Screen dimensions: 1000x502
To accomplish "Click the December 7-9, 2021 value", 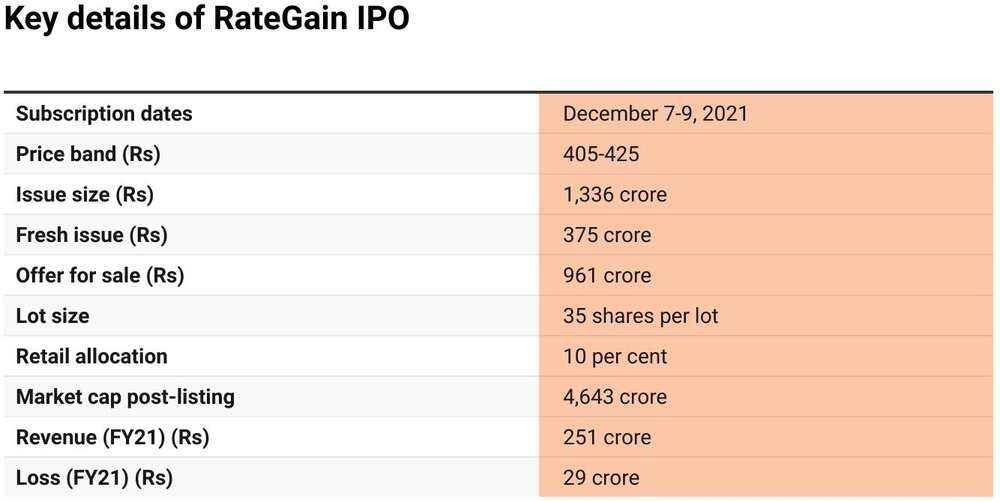I will pyautogui.click(x=655, y=114).
